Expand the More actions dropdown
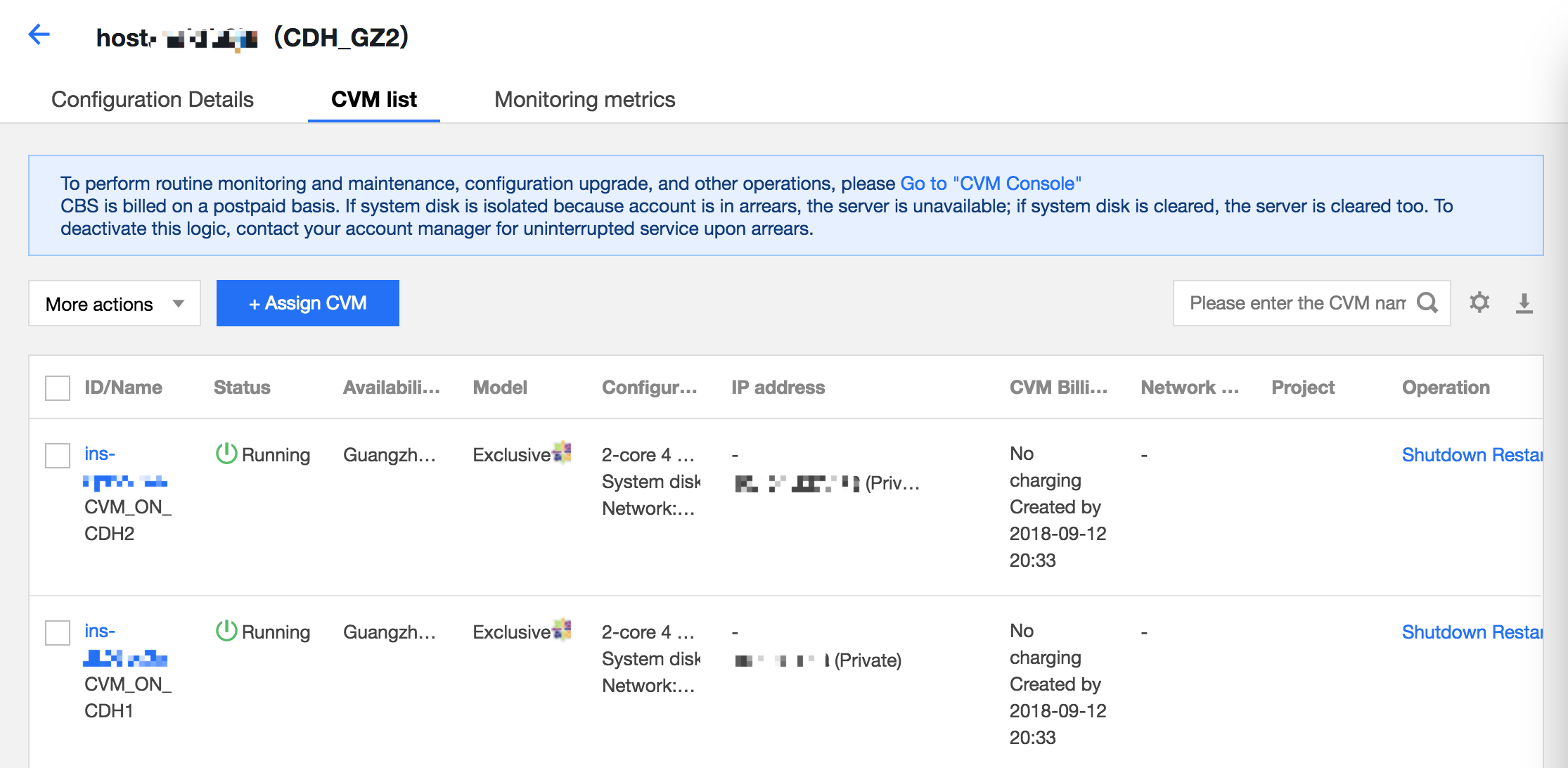This screenshot has width=1568, height=768. click(x=100, y=304)
